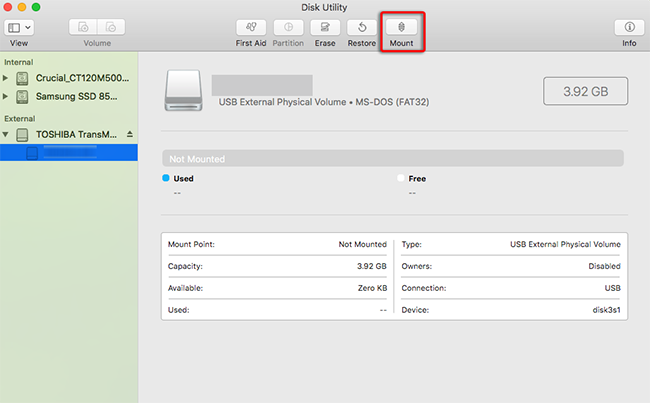The height and width of the screenshot is (403, 650).
Task: Select Crucial_CT120M500 in sidebar
Action: (82, 78)
